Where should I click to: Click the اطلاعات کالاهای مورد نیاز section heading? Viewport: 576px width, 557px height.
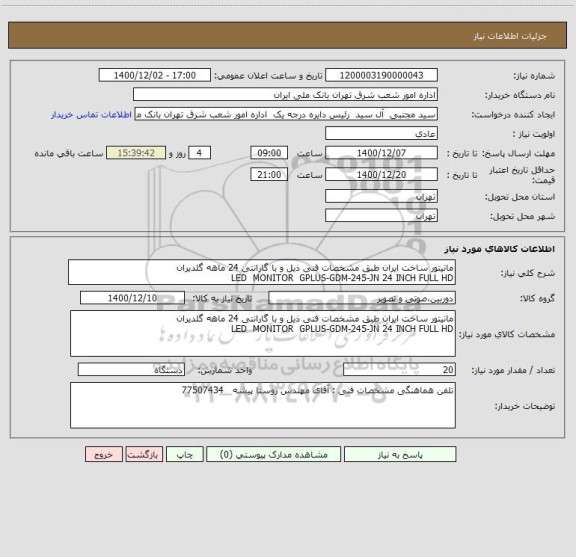[x=500, y=249]
